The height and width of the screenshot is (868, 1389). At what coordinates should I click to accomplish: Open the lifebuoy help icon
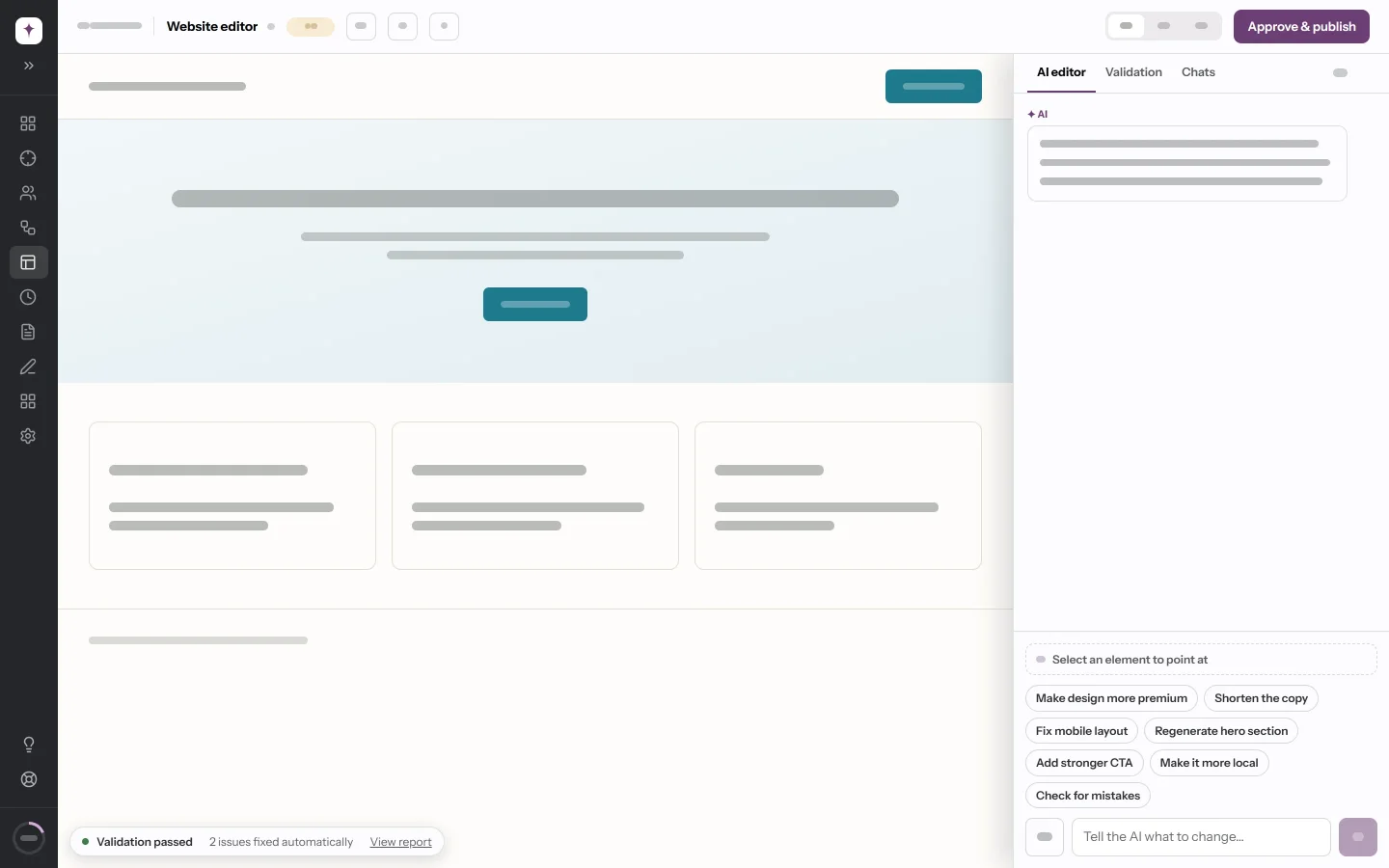tap(29, 779)
